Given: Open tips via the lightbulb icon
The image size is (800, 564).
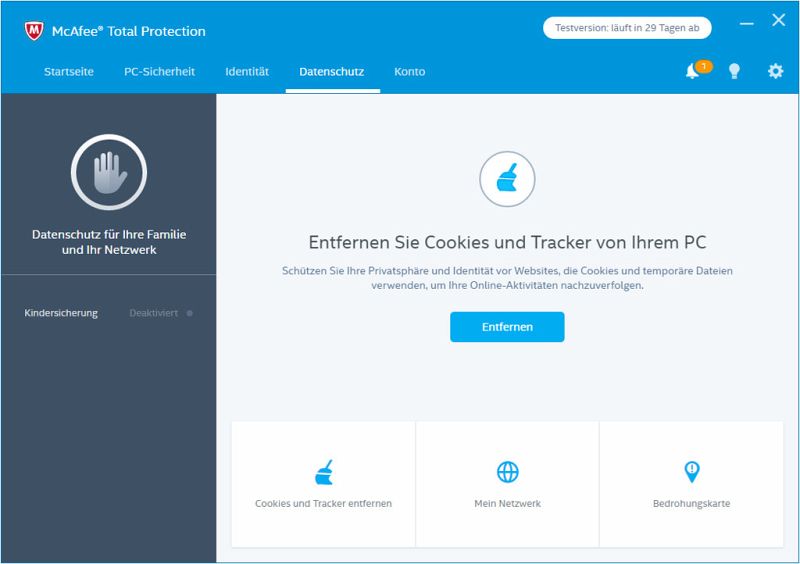Looking at the screenshot, I should pos(734,71).
